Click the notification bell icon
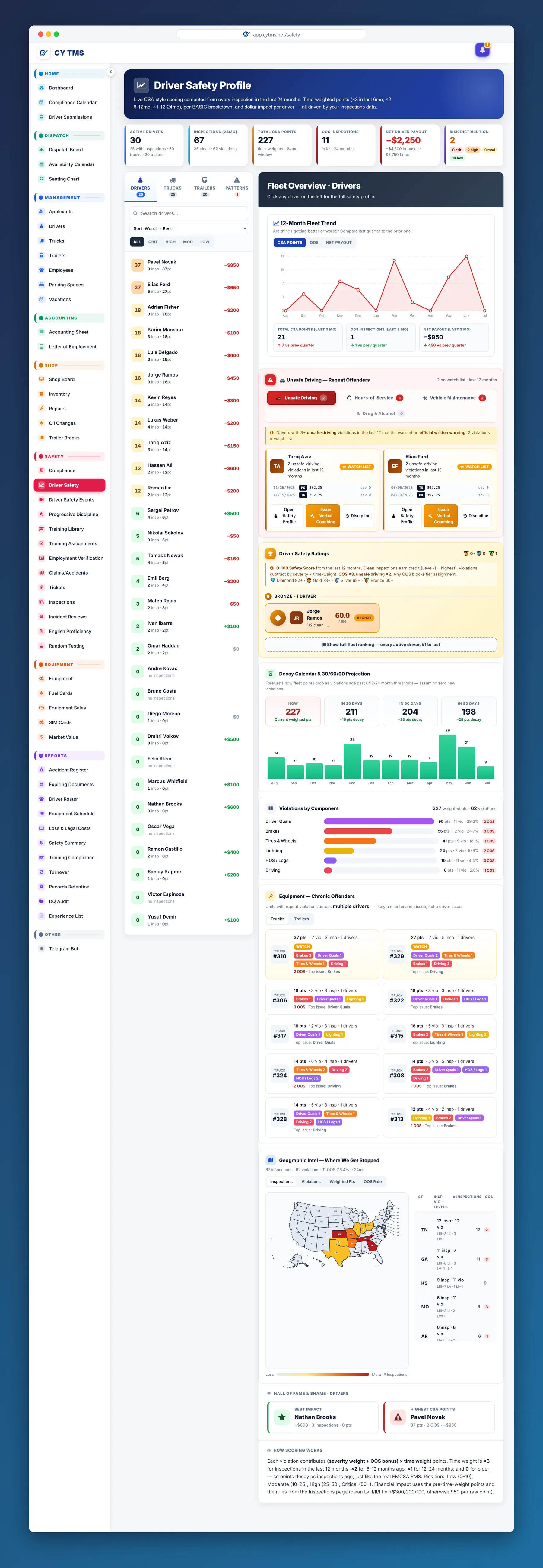 [482, 50]
